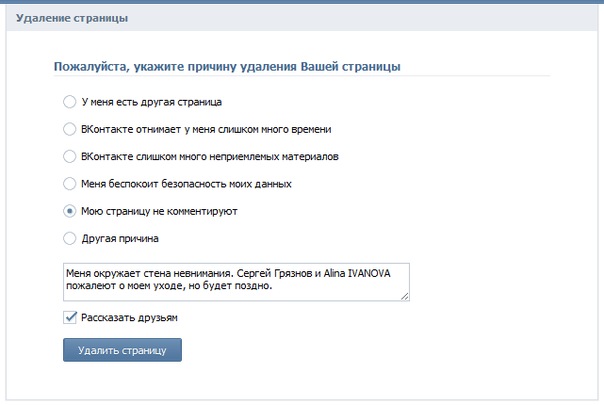
Task: Choose radio circle for 'отнимает слишком много времени'
Action: 69,129
